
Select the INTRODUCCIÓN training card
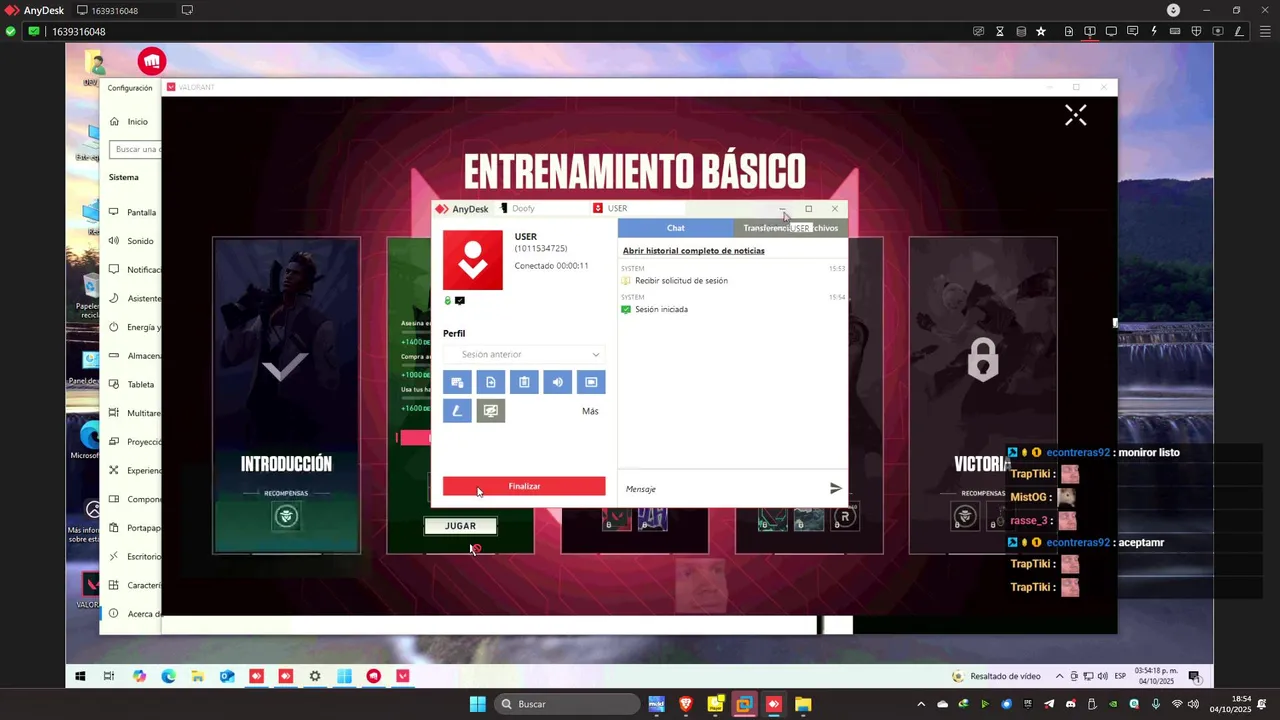(286, 395)
